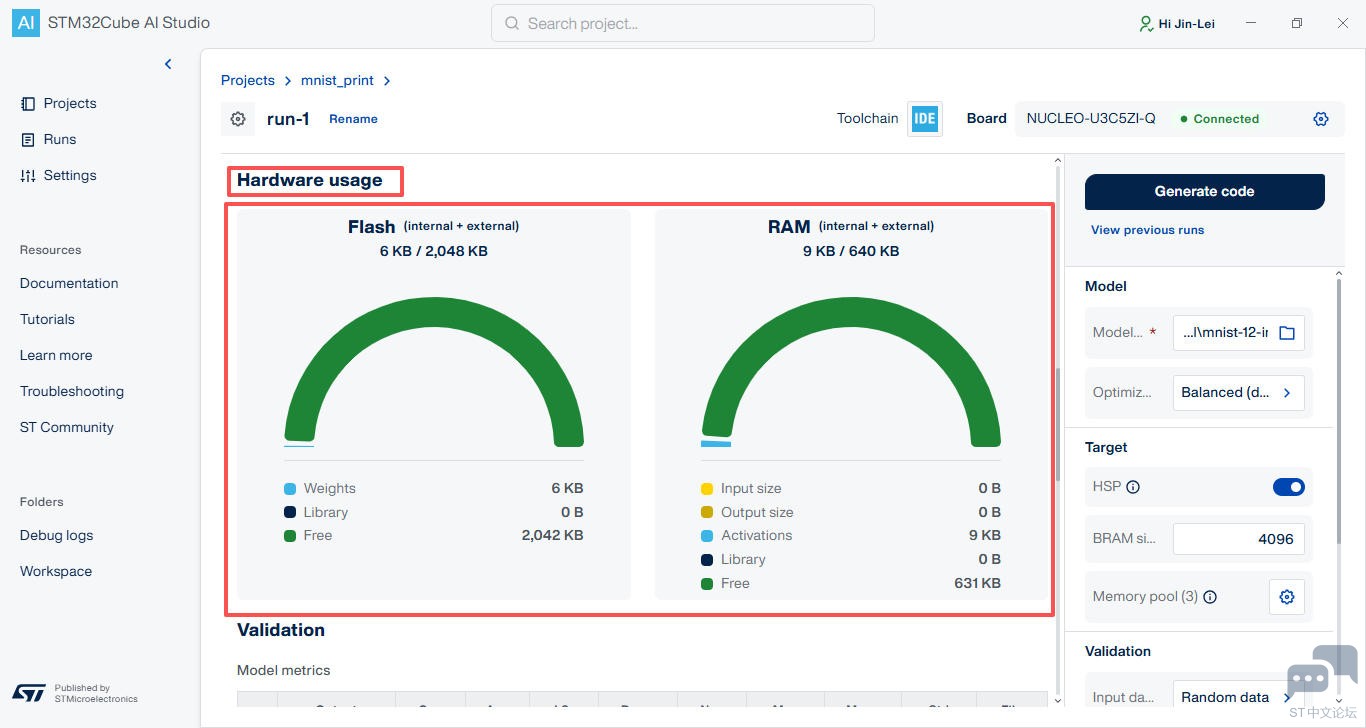Minimize the application window
Image resolution: width=1366 pixels, height=728 pixels.
tap(1251, 23)
